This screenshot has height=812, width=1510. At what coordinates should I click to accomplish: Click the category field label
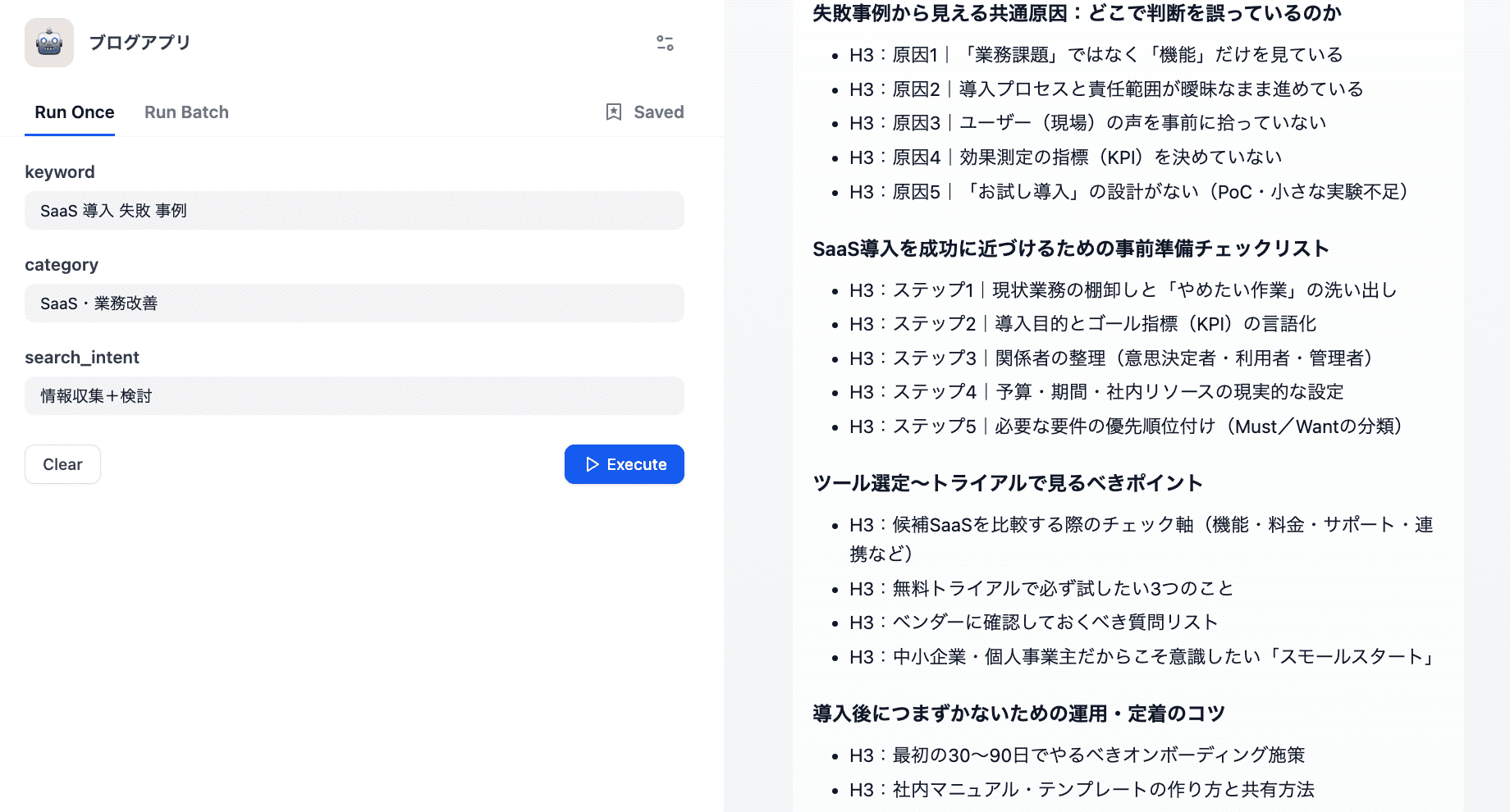62,265
